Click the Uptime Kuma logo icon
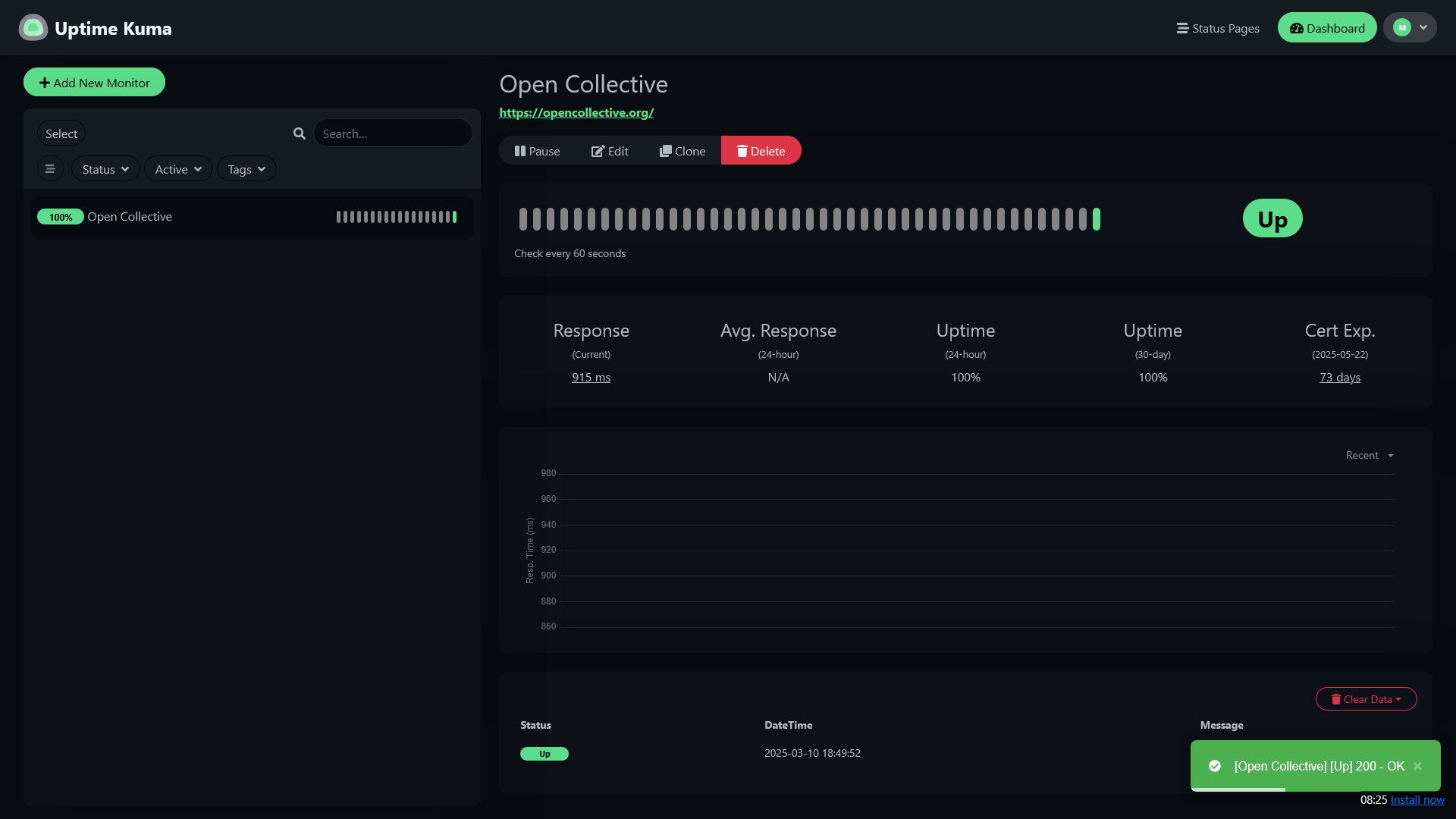The width and height of the screenshot is (1456, 819). (33, 28)
